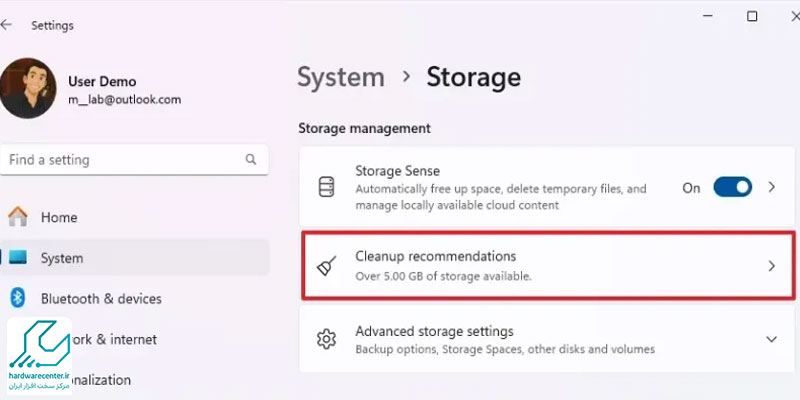Click the System monitor icon in sidebar
Image resolution: width=800 pixels, height=400 pixels.
(17, 257)
